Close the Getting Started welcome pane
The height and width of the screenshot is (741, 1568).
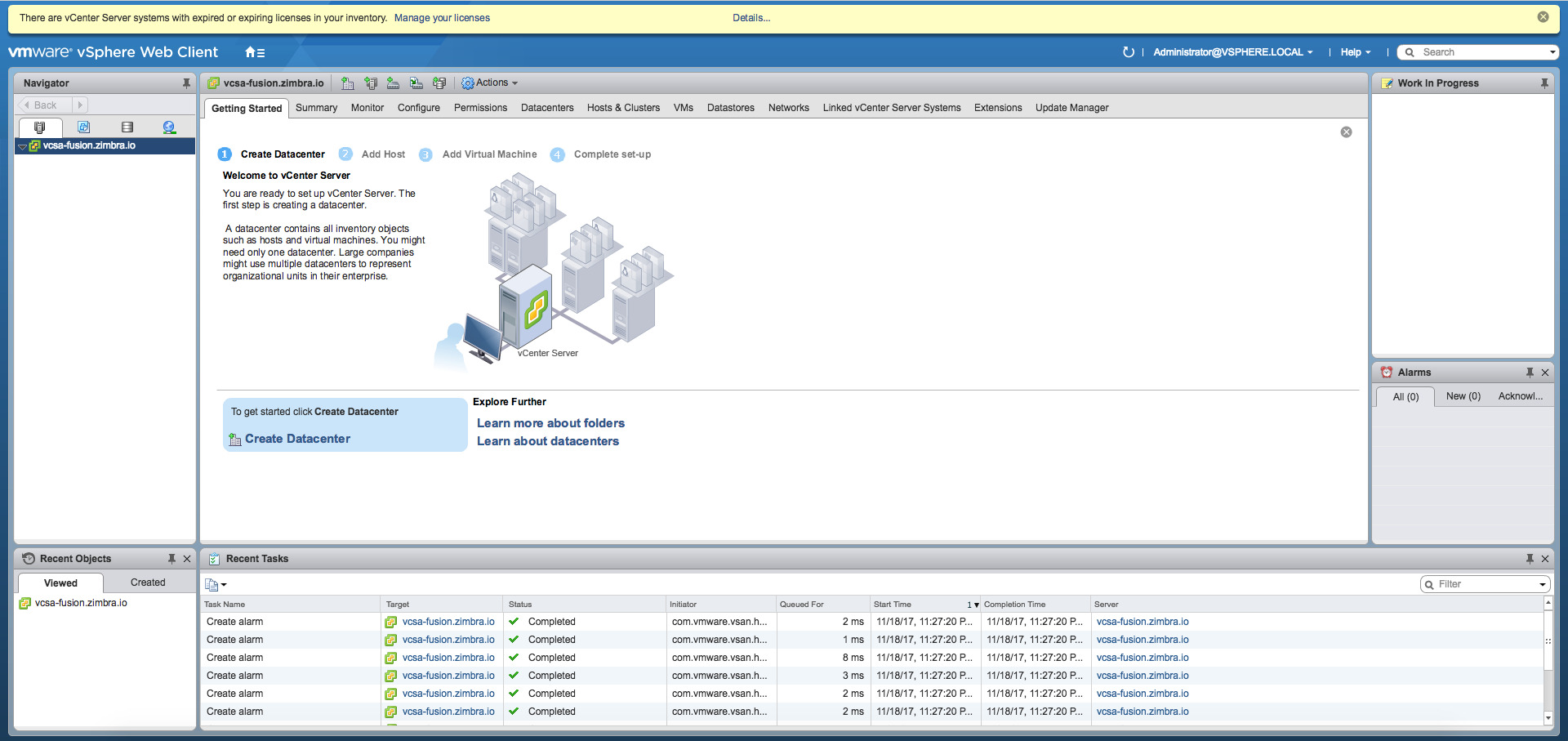pos(1347,132)
